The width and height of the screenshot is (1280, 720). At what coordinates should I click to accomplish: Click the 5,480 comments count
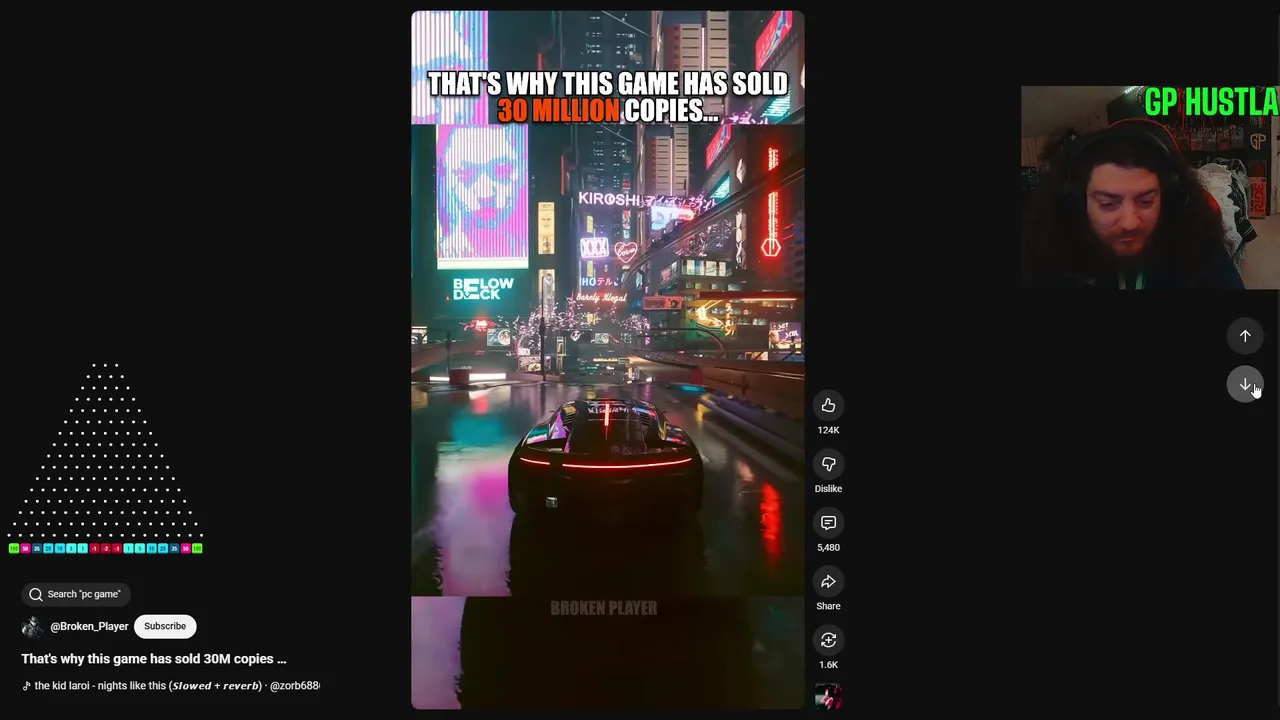click(x=828, y=548)
